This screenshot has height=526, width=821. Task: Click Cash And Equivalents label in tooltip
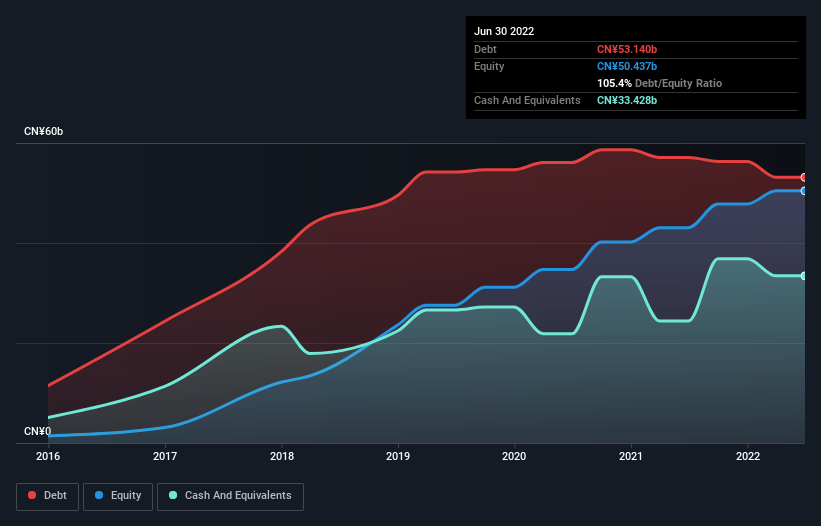click(527, 100)
